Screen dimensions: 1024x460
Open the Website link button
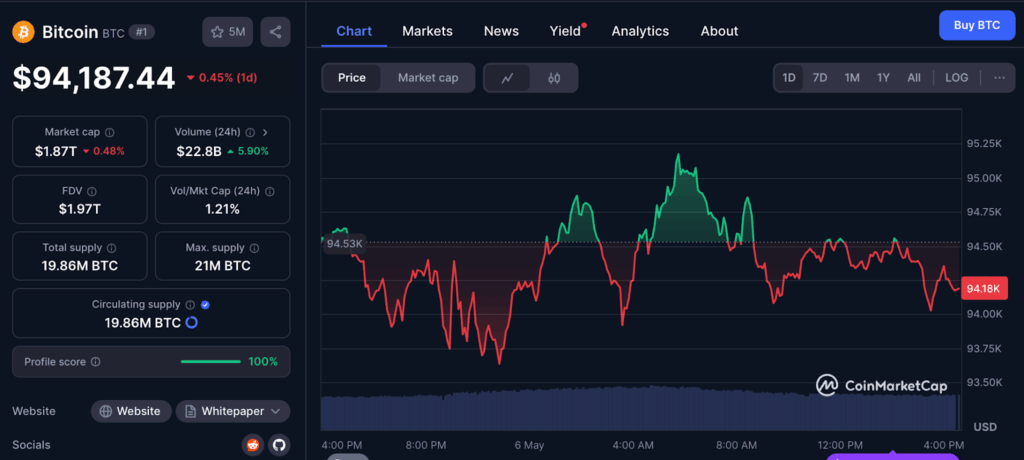pos(129,411)
